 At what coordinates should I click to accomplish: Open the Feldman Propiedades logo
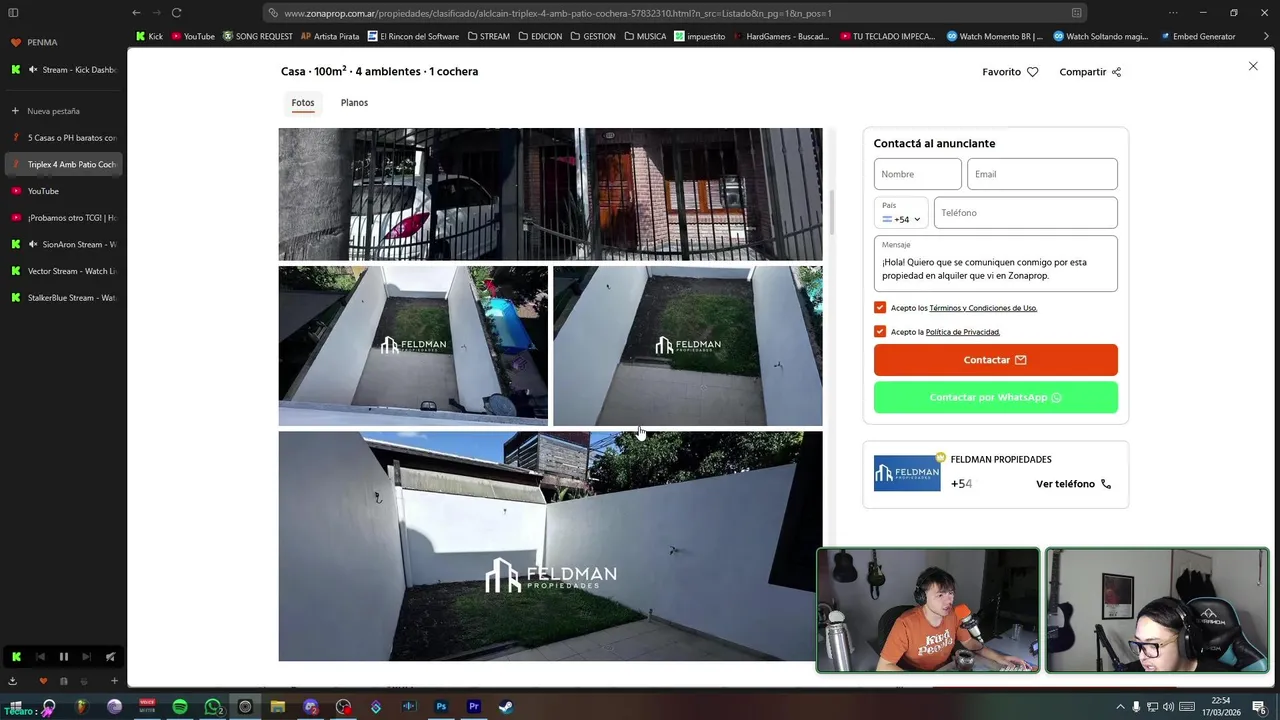click(907, 473)
